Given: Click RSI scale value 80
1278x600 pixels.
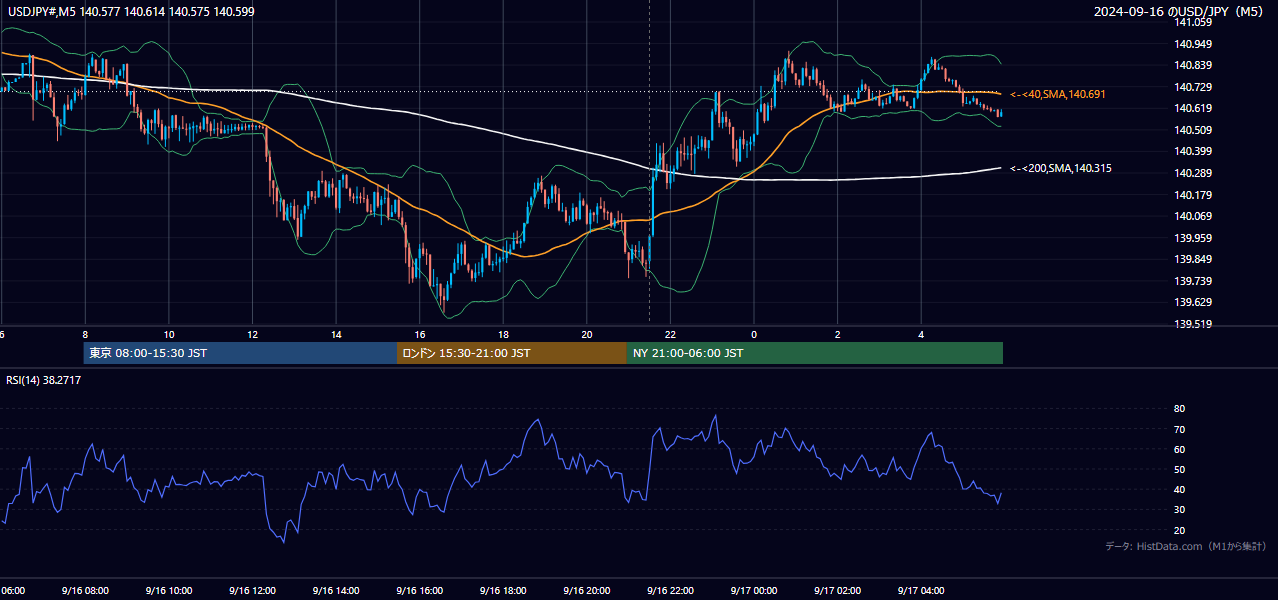Looking at the screenshot, I should [1179, 409].
